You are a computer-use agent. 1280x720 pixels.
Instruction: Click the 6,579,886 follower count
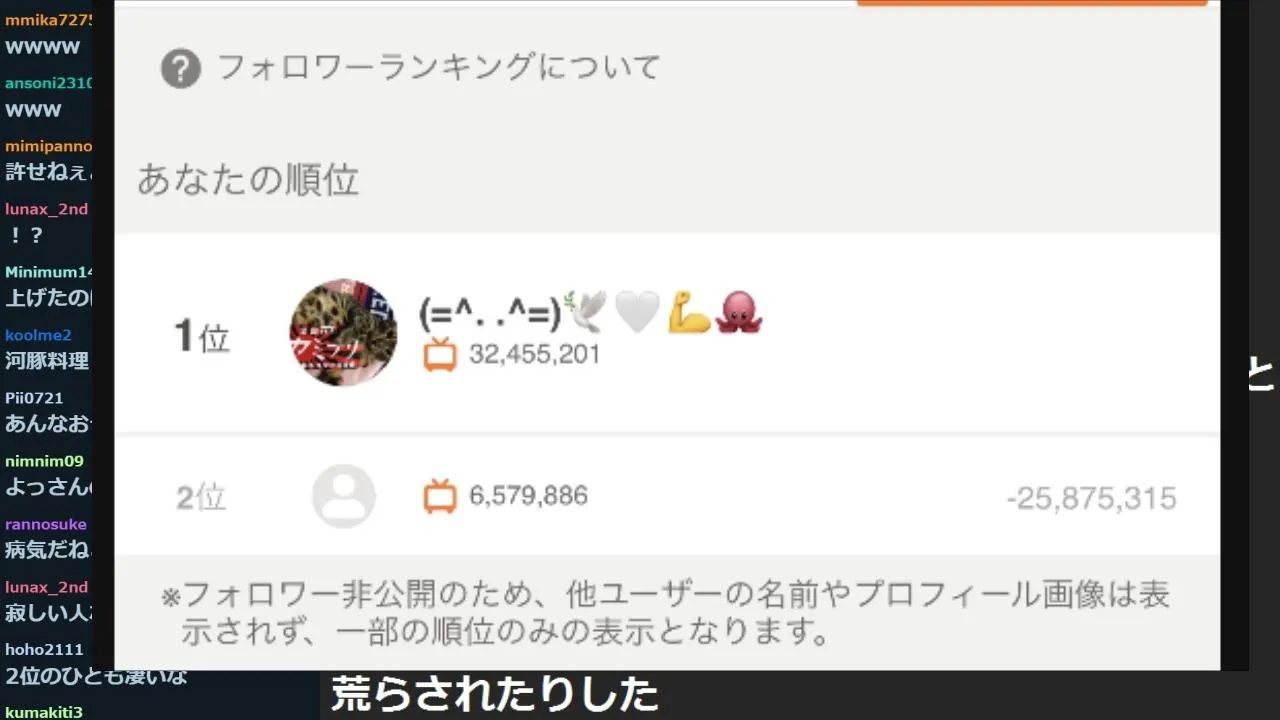[x=528, y=496]
